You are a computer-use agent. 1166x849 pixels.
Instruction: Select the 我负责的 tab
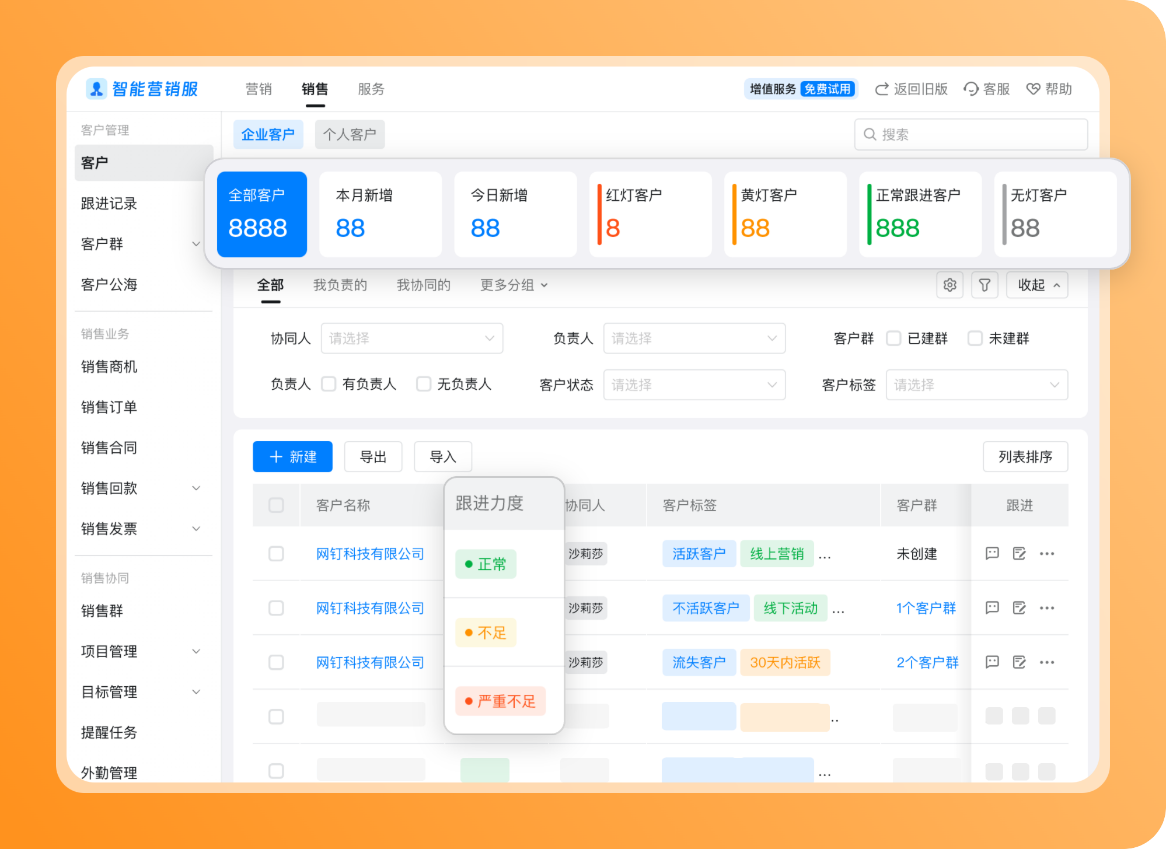point(340,285)
